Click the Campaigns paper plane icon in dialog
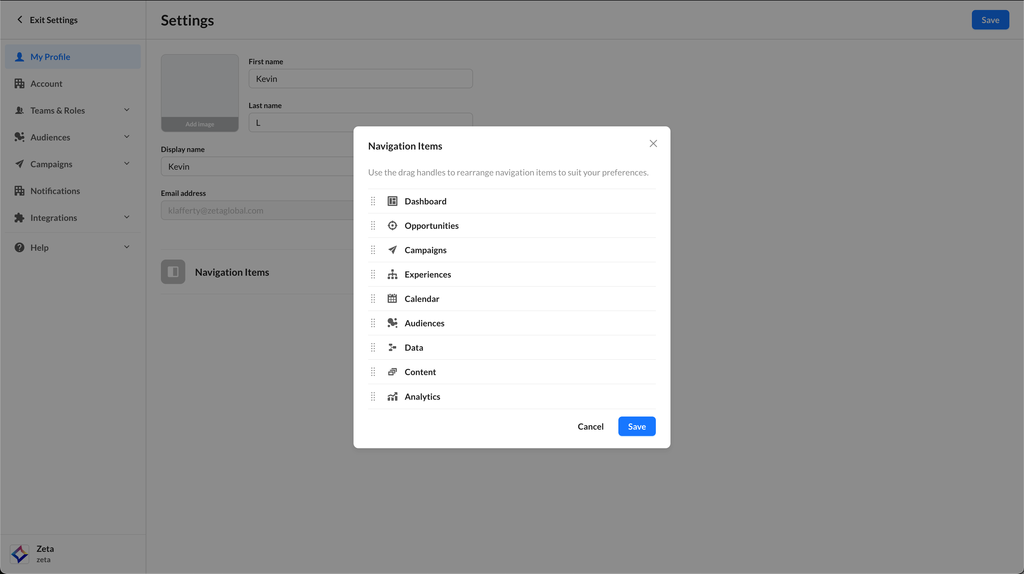Image resolution: width=1024 pixels, height=574 pixels. point(393,250)
